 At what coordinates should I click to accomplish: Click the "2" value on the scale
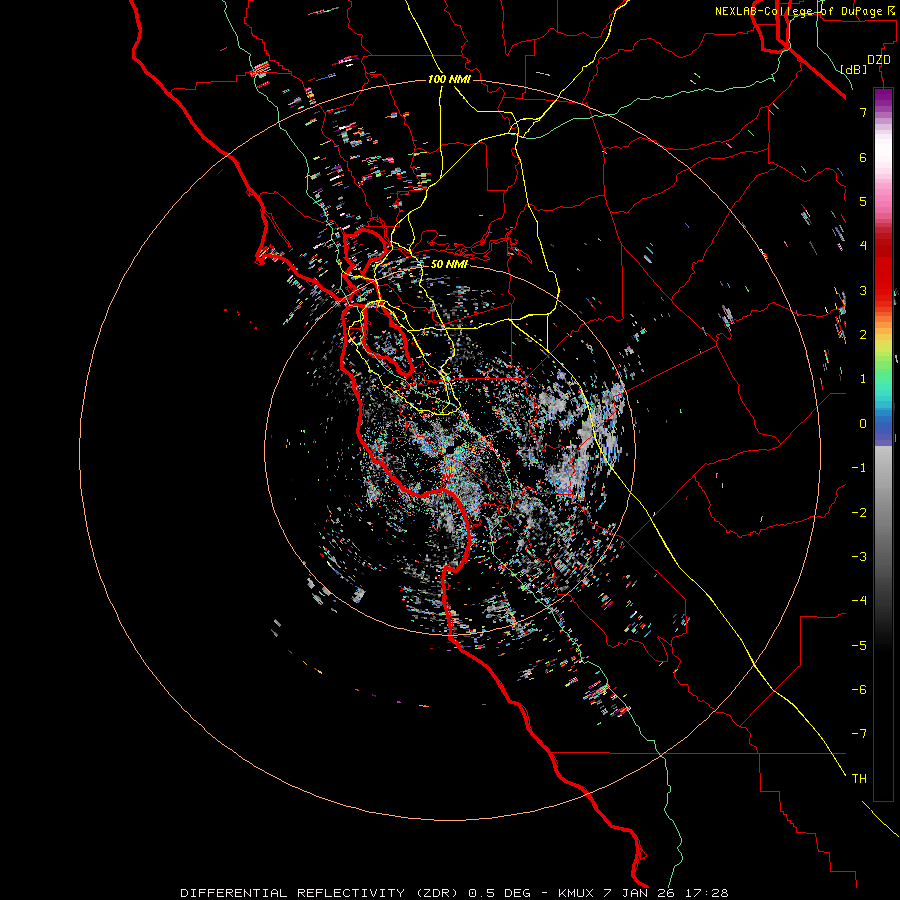[863, 335]
